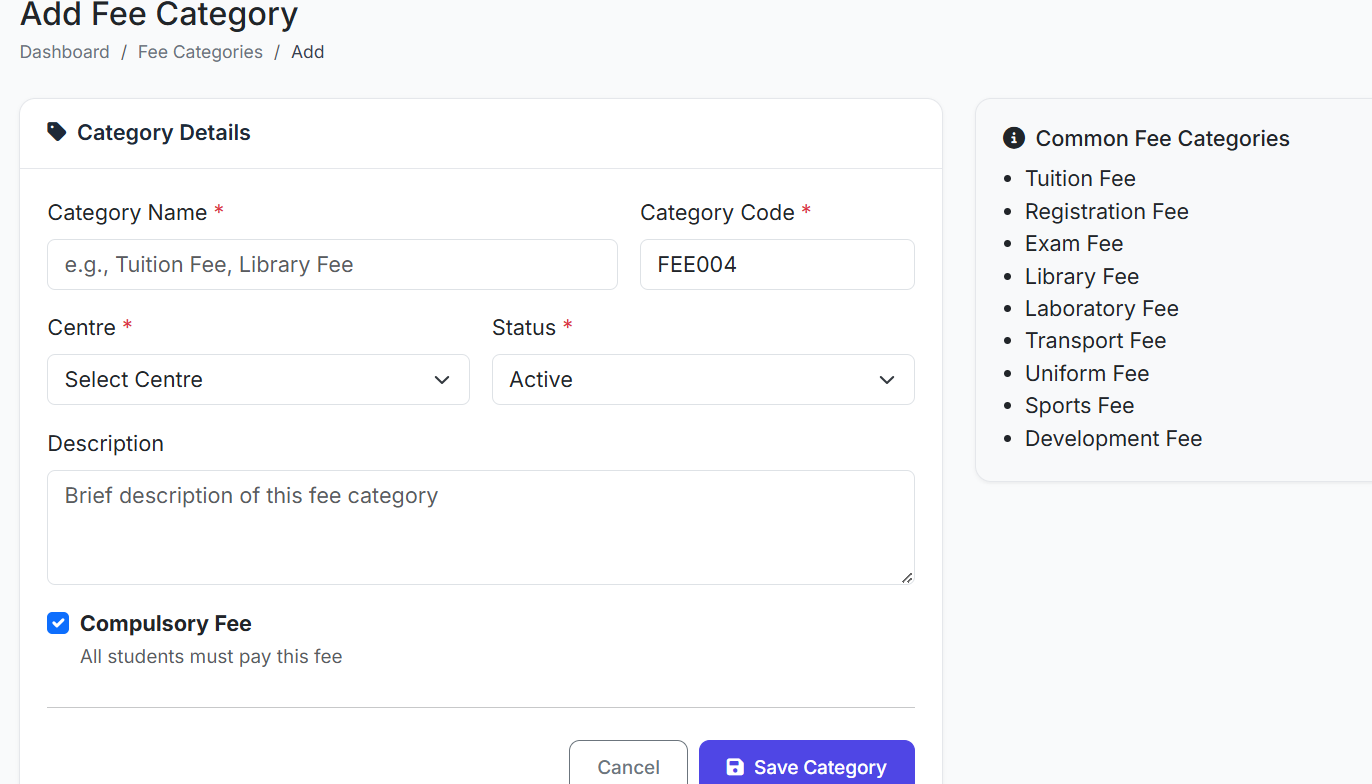This screenshot has height=784, width=1372.
Task: Click the info icon beside Common Fee Categories
Action: coord(1014,138)
